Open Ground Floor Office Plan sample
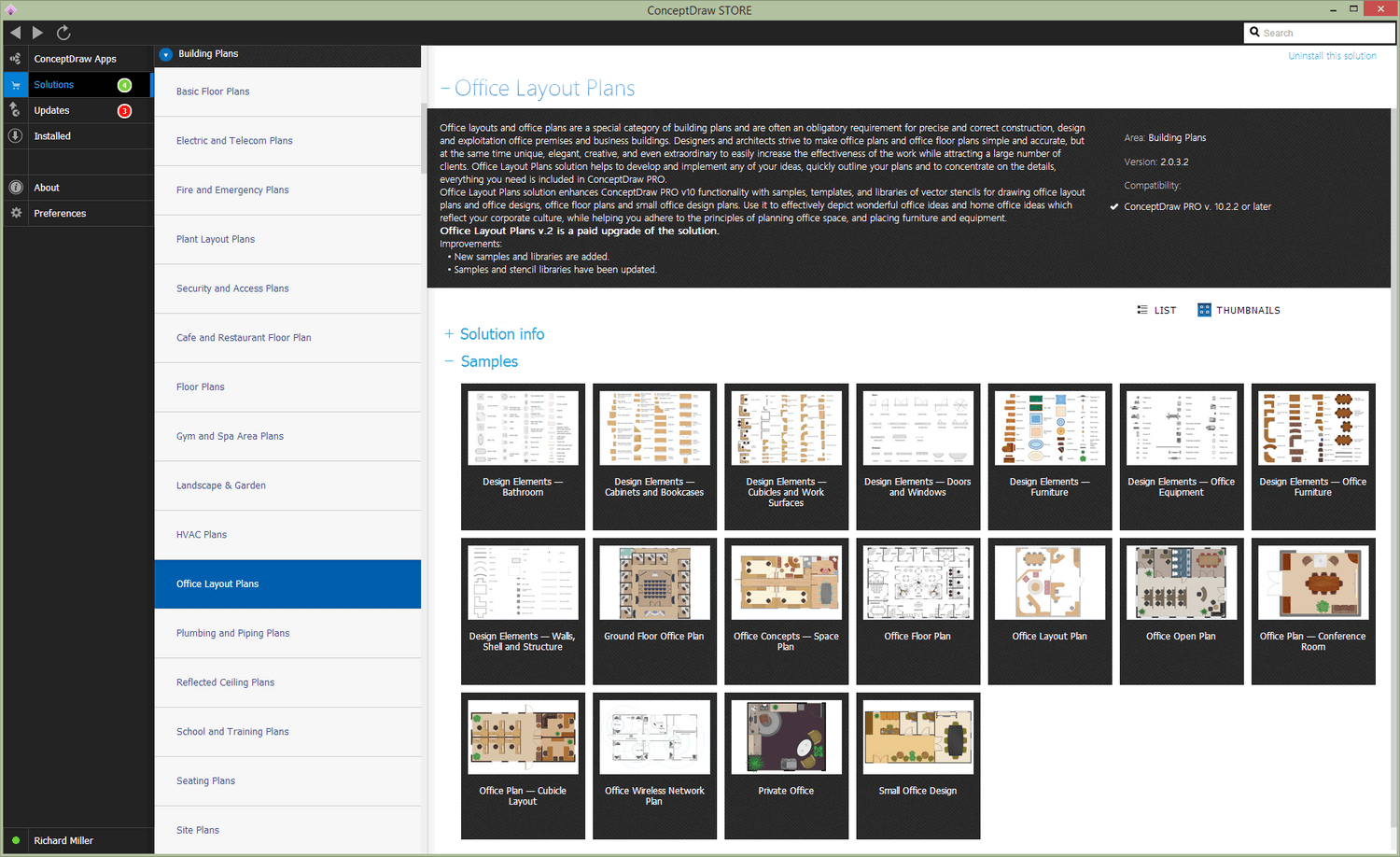This screenshot has width=1400, height=857. tap(654, 611)
